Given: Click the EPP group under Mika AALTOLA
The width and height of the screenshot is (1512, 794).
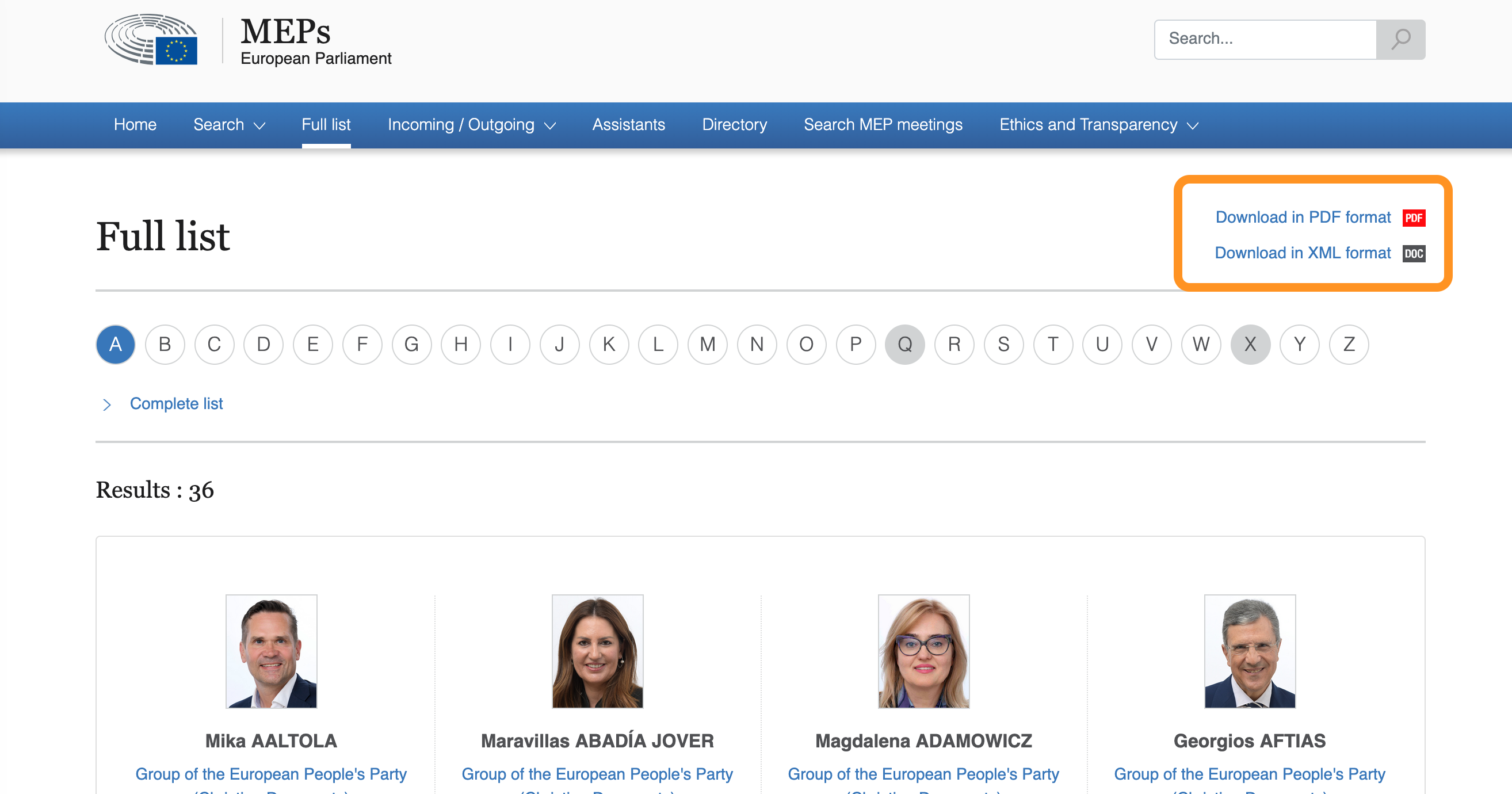Looking at the screenshot, I should click(x=271, y=781).
